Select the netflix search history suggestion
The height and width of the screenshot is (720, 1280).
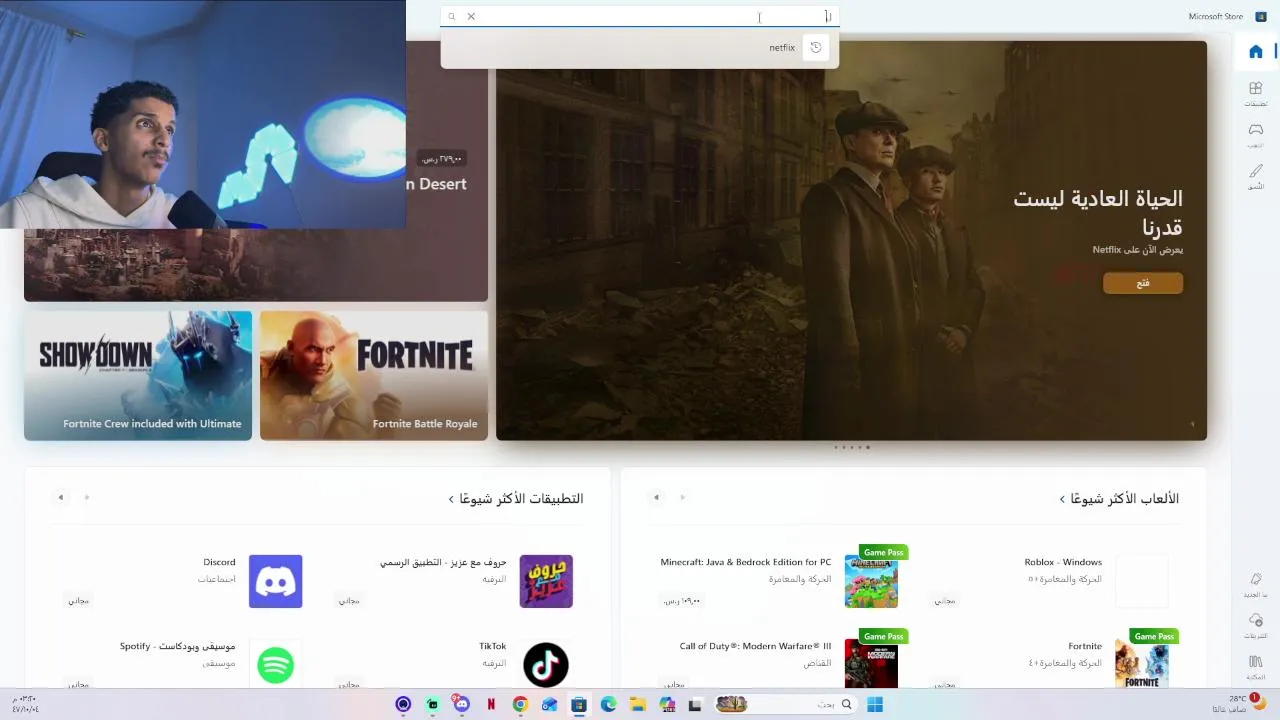tap(639, 47)
